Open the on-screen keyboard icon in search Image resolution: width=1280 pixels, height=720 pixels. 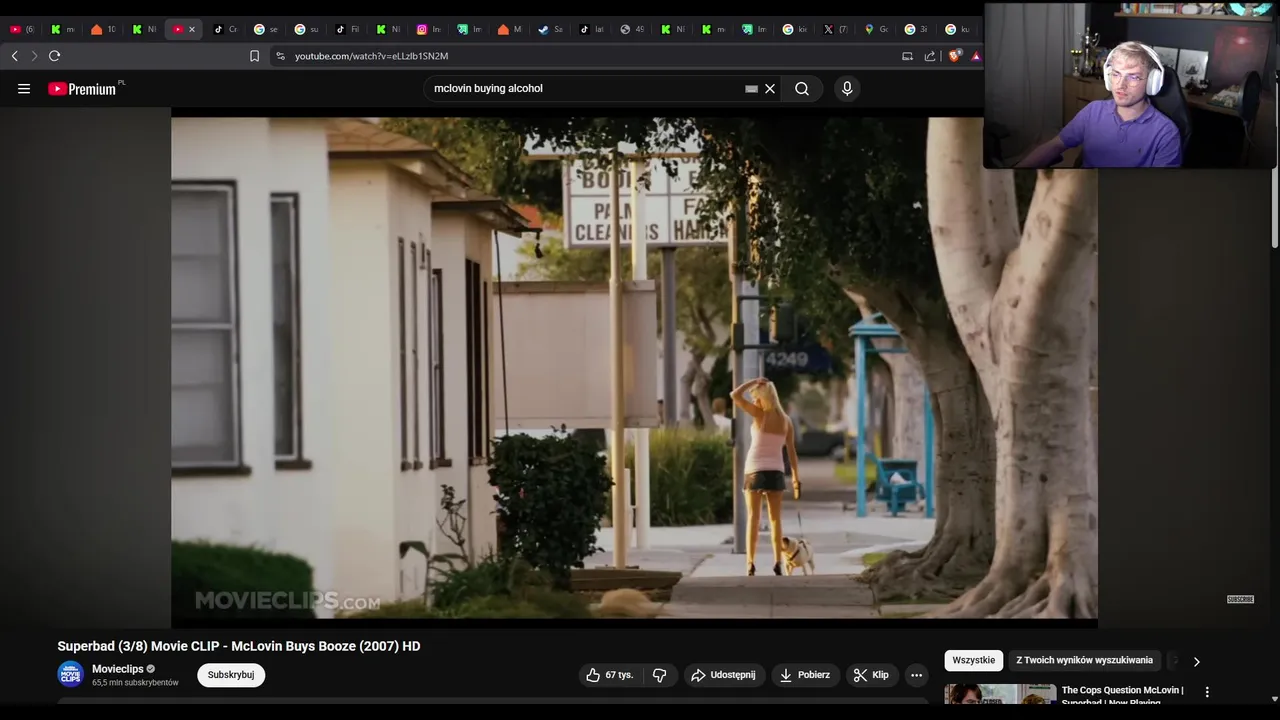click(751, 89)
